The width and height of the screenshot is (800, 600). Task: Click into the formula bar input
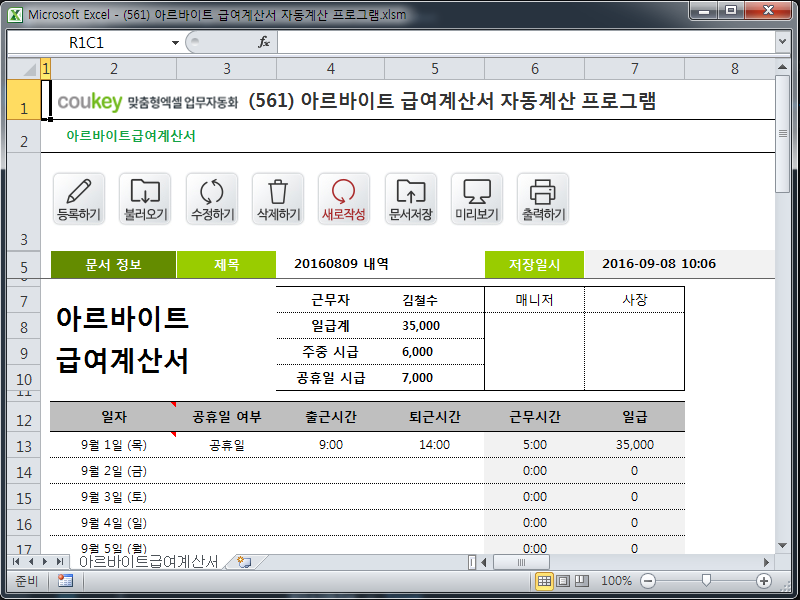click(x=526, y=42)
